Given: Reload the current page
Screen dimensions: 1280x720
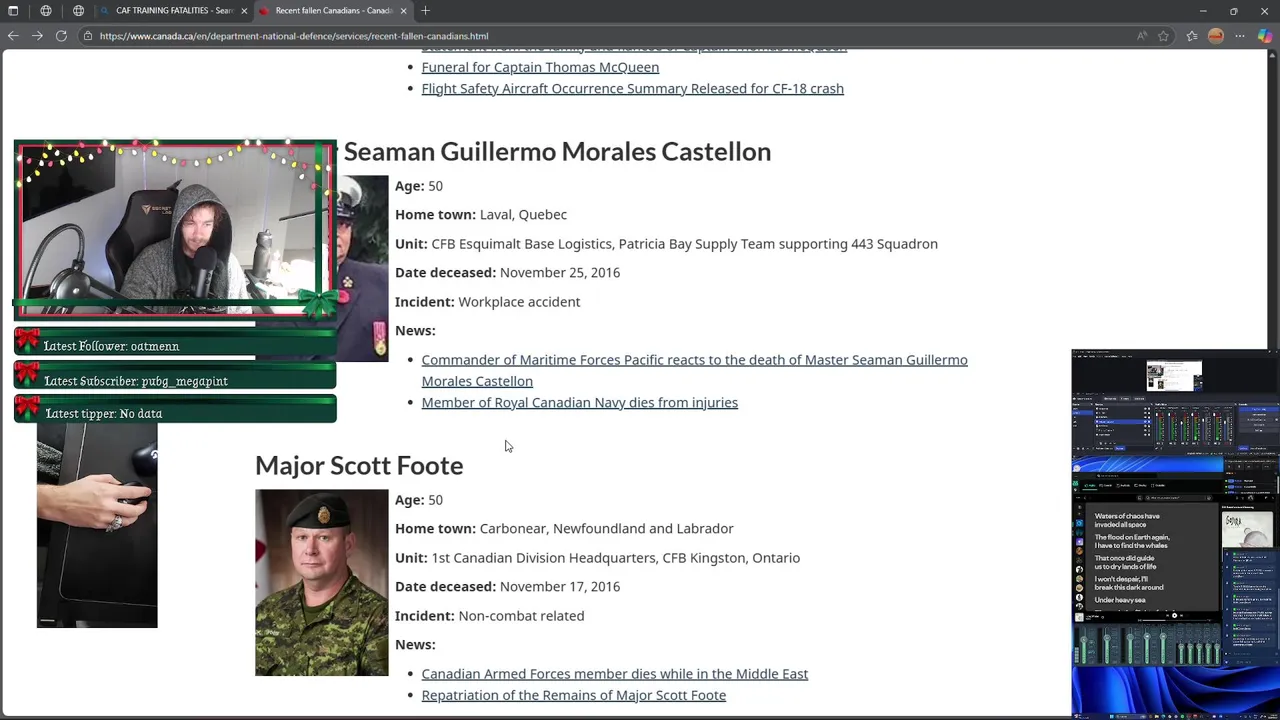Looking at the screenshot, I should [x=61, y=36].
